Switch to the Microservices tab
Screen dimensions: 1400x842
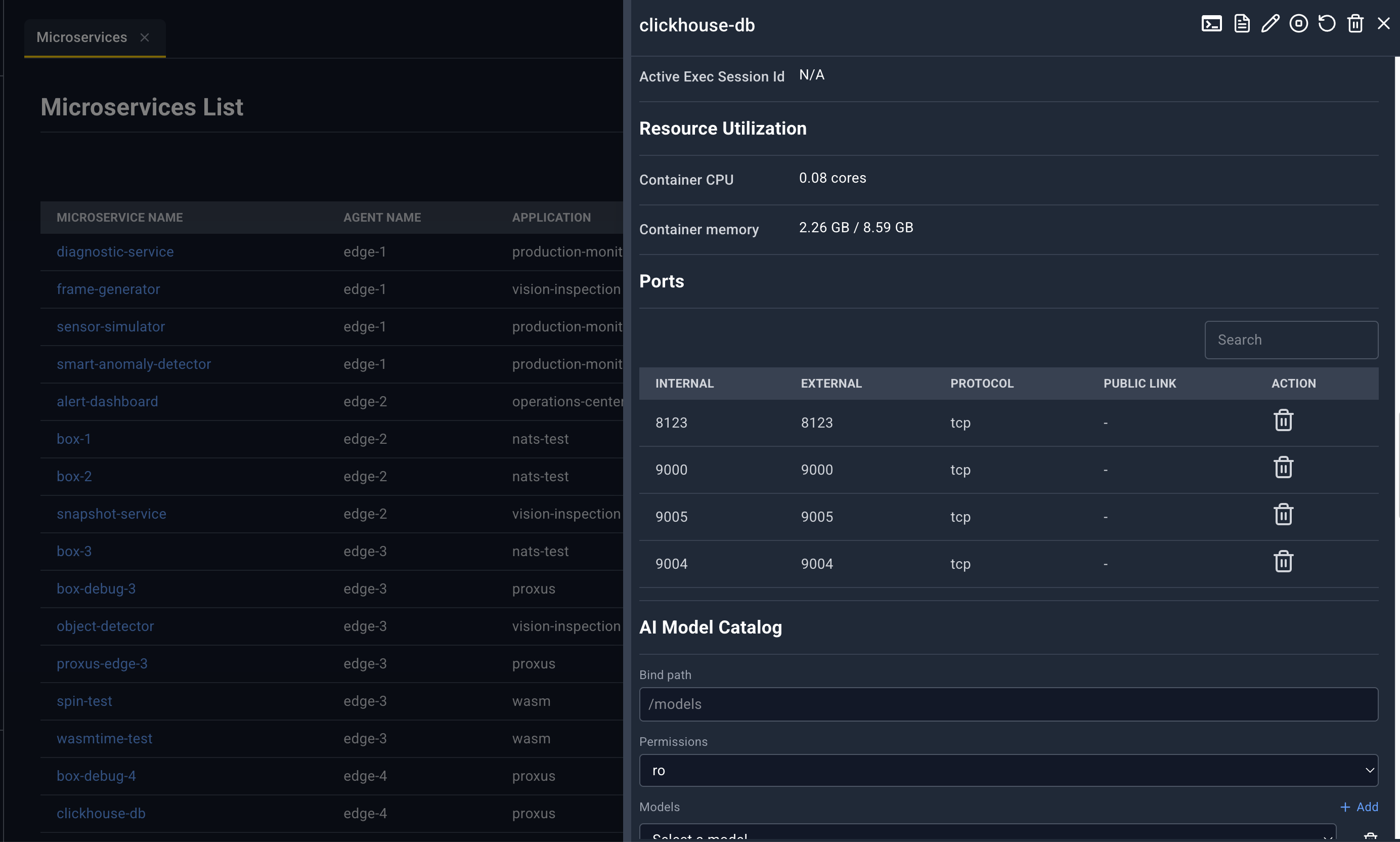click(x=81, y=37)
